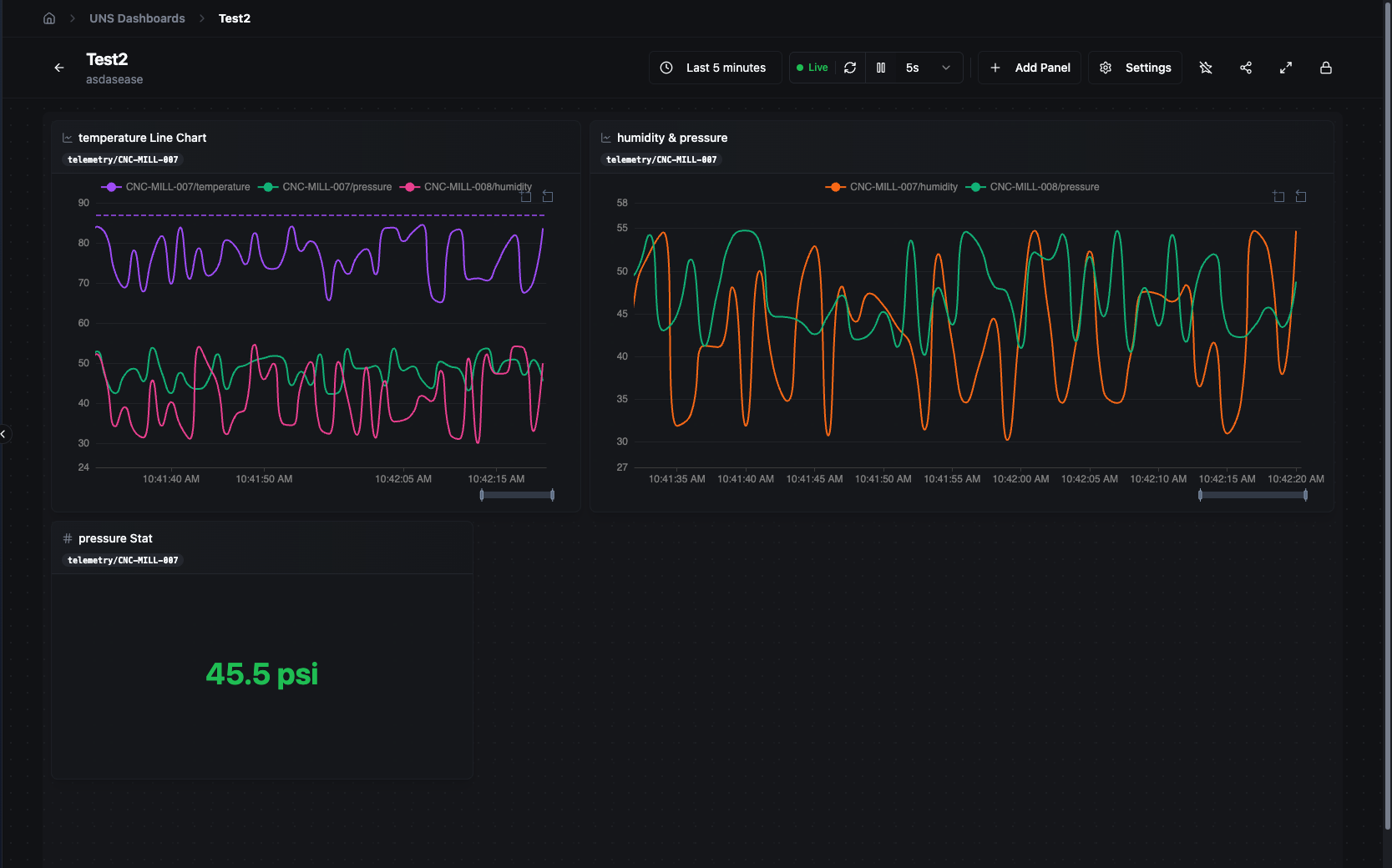Activate area zoom icon on temperature chart

526,197
